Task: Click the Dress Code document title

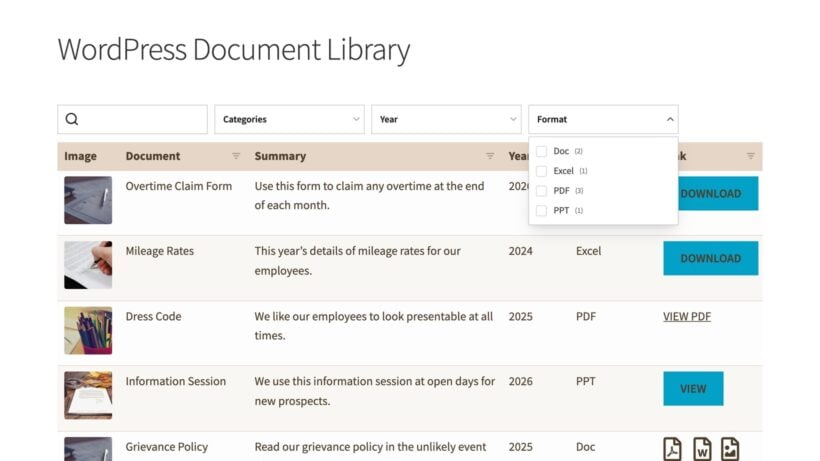Action: tap(153, 316)
